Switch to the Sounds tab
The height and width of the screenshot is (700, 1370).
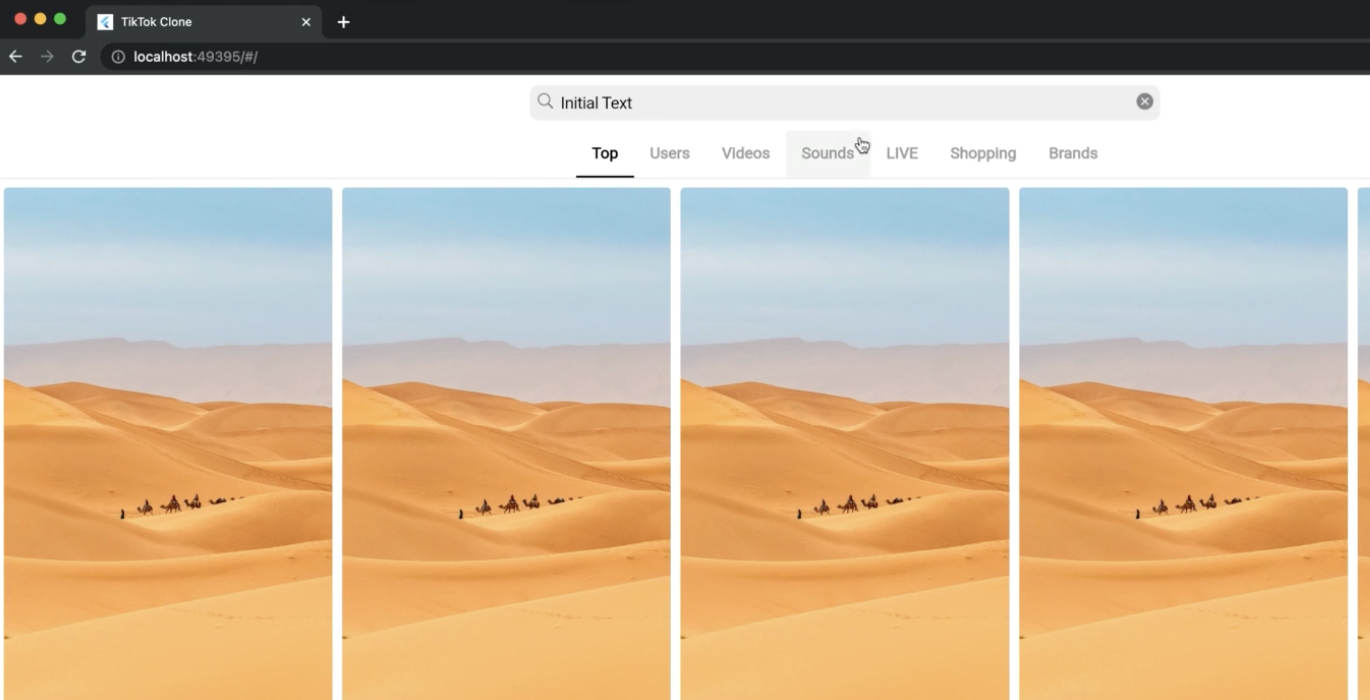pos(828,154)
